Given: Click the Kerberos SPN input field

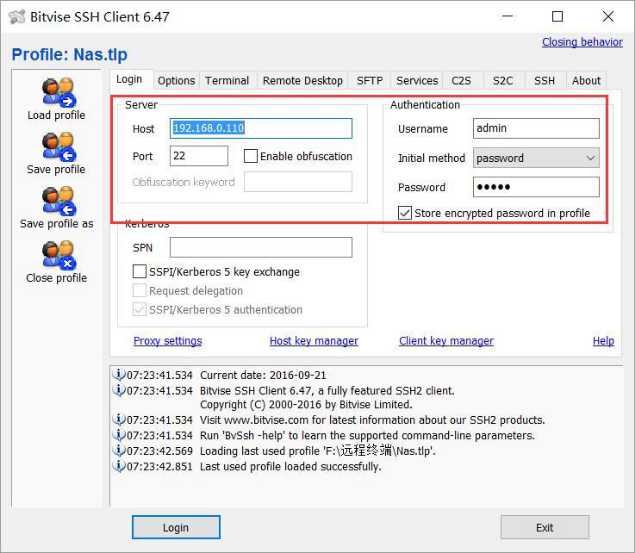Looking at the screenshot, I should click(x=261, y=247).
